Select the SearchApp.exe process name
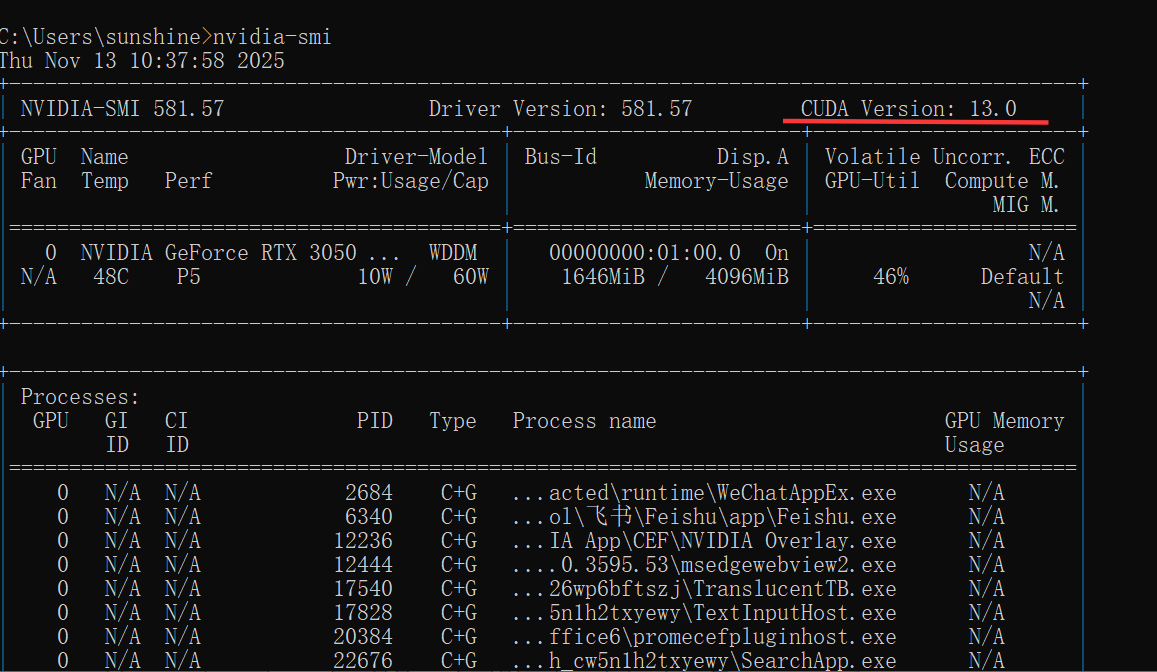The height and width of the screenshot is (672, 1157). (818, 661)
